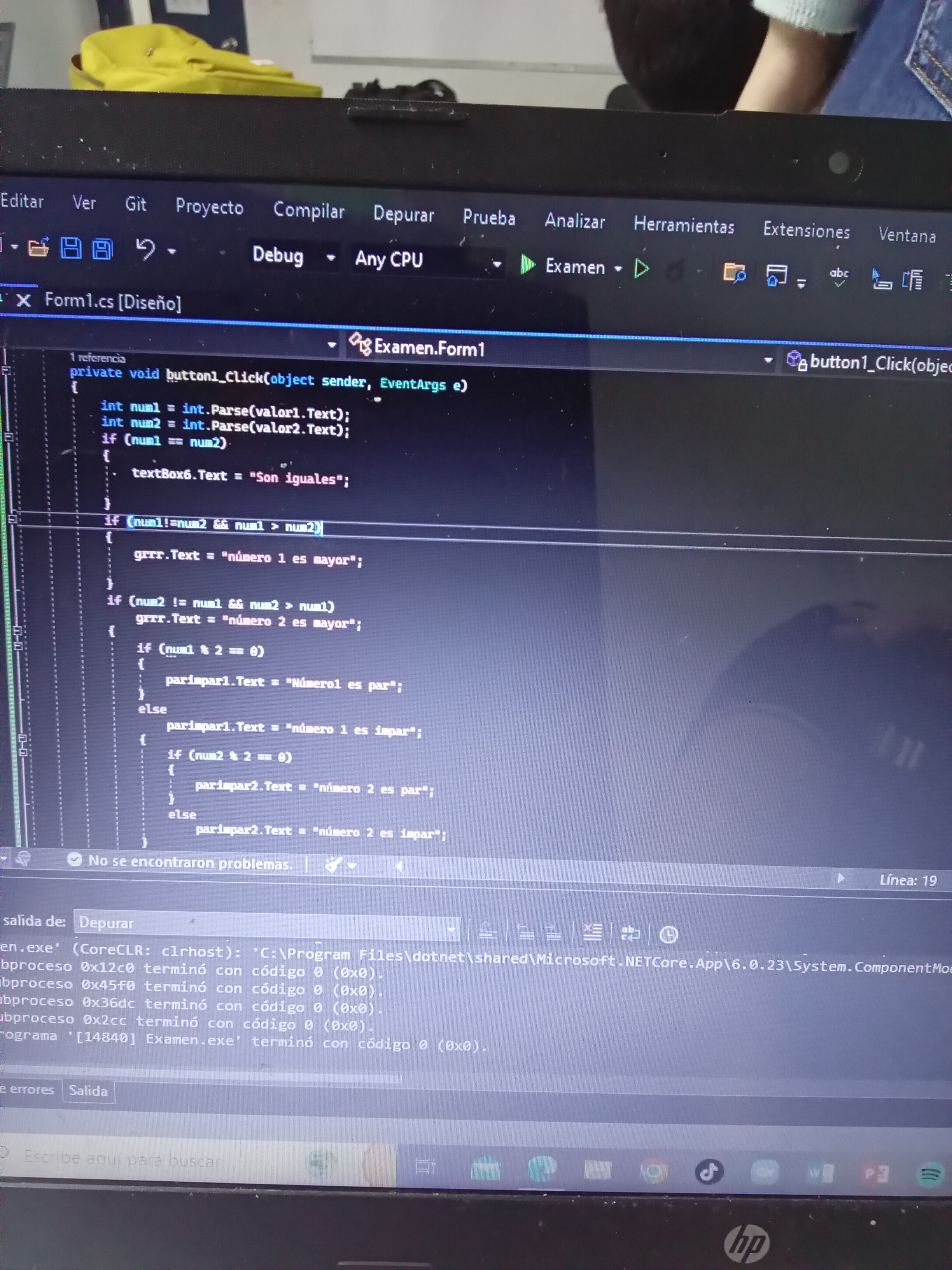
Task: Open the Compilar menu
Action: point(309,210)
